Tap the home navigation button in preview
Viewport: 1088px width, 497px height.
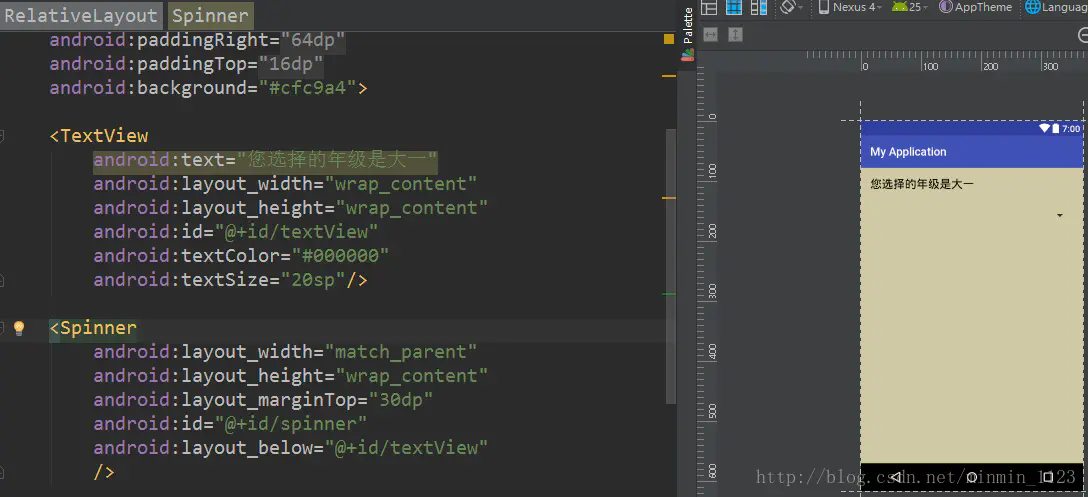(972, 476)
